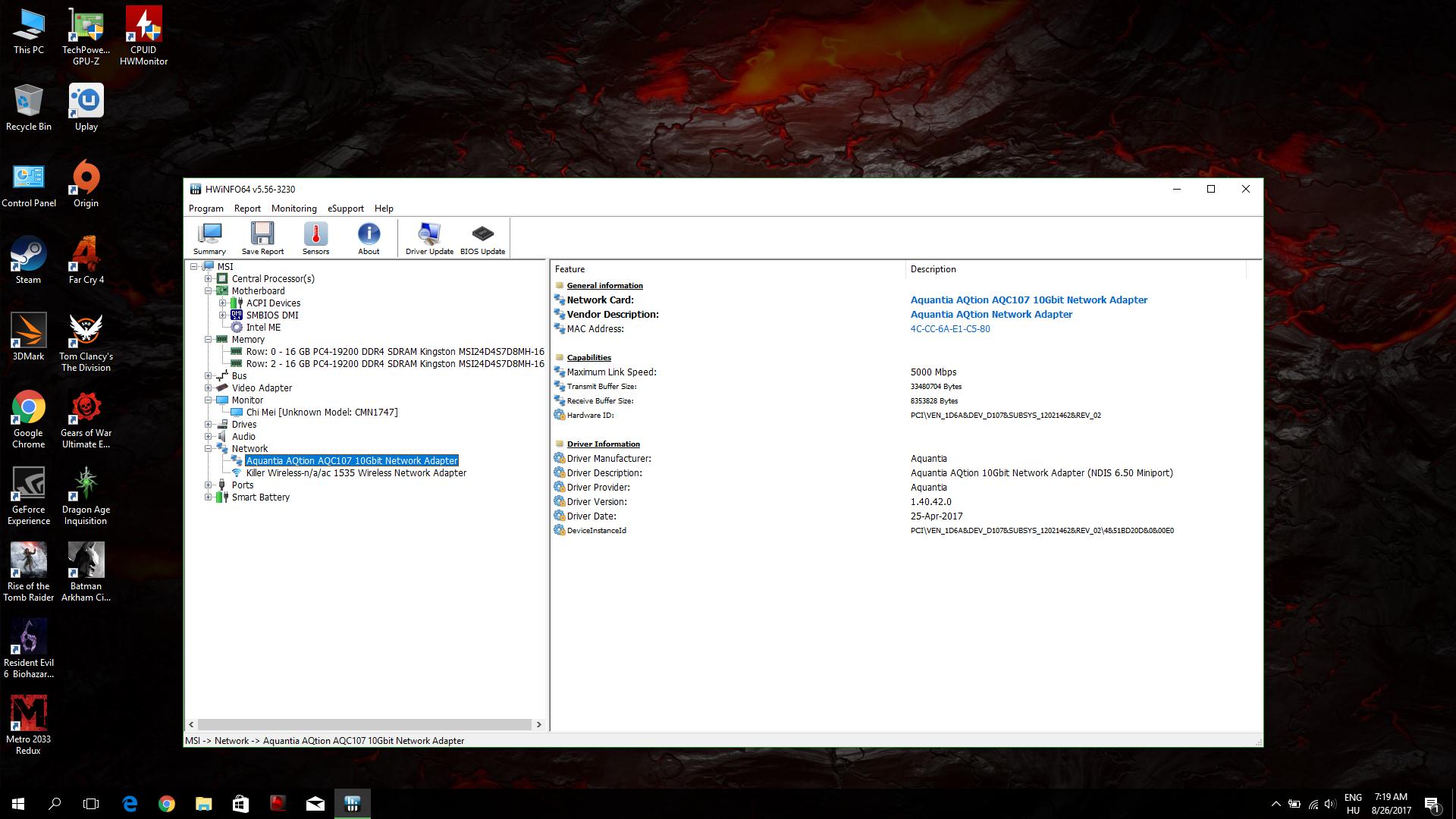
Task: Launch Resident Evil 6 shortcut
Action: point(29,649)
